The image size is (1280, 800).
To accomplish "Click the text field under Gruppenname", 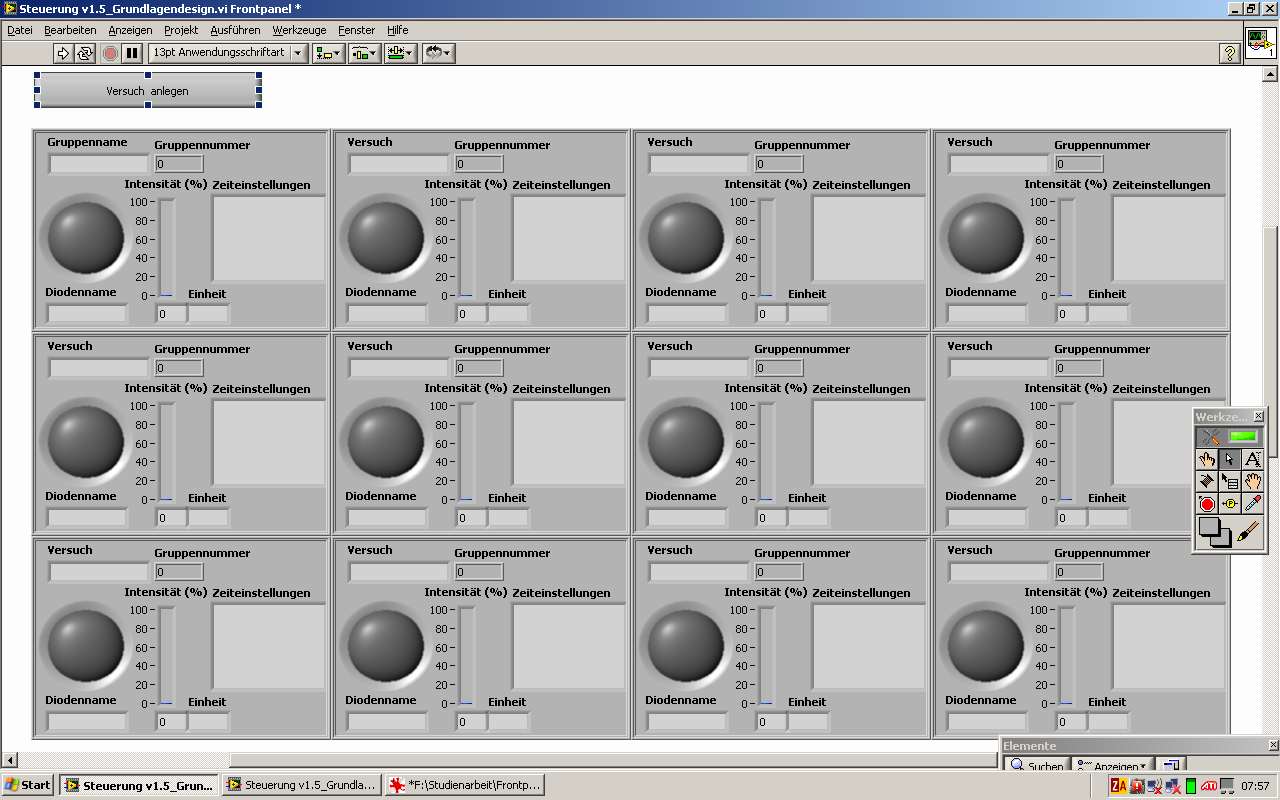I will point(98,164).
